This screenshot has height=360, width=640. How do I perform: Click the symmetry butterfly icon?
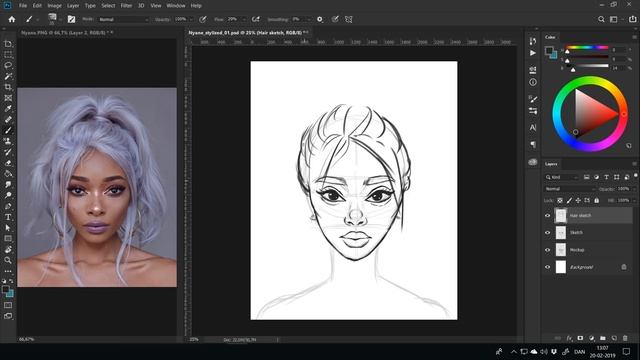click(x=349, y=19)
